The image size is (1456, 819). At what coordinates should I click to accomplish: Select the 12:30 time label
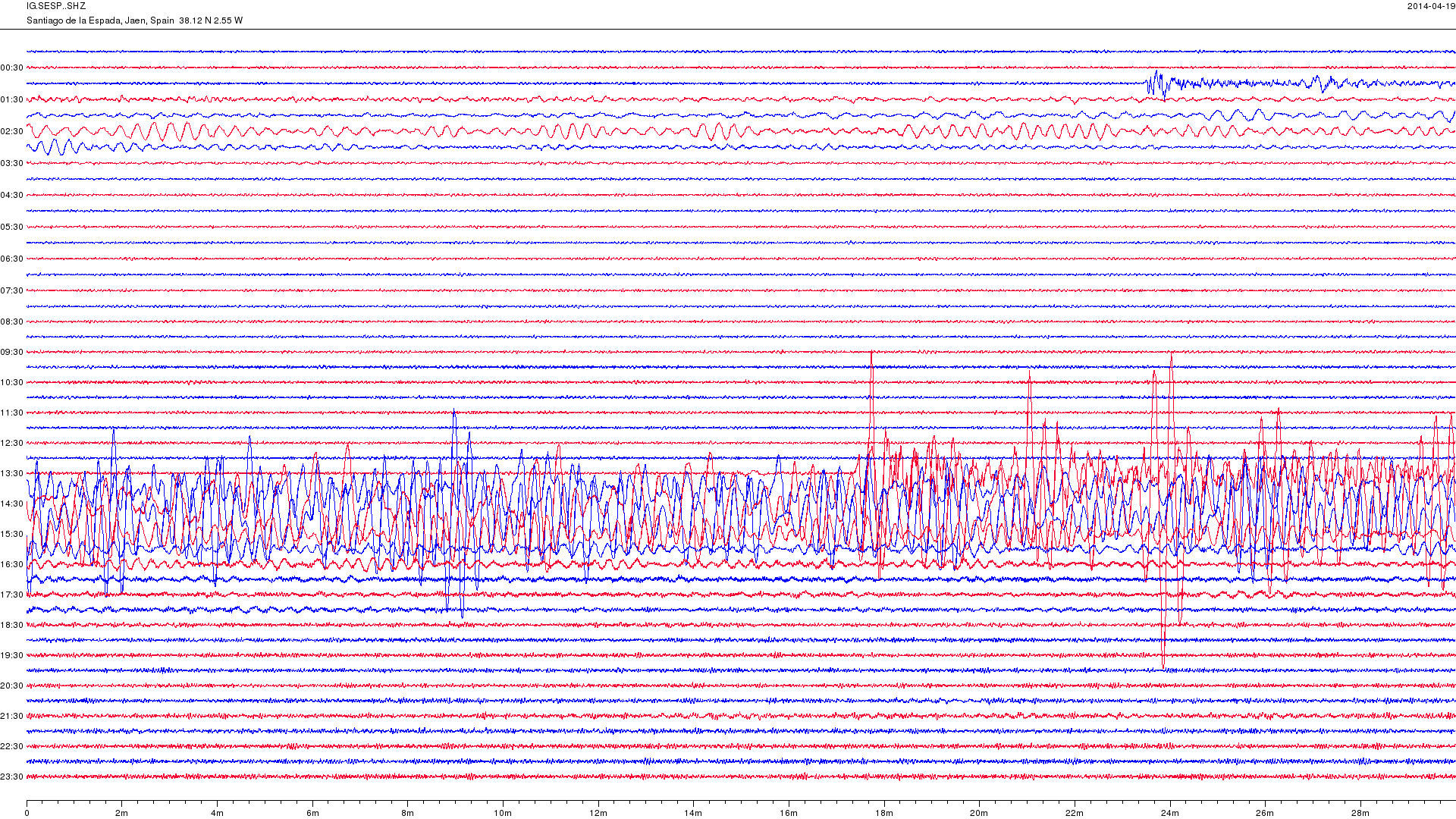11,444
